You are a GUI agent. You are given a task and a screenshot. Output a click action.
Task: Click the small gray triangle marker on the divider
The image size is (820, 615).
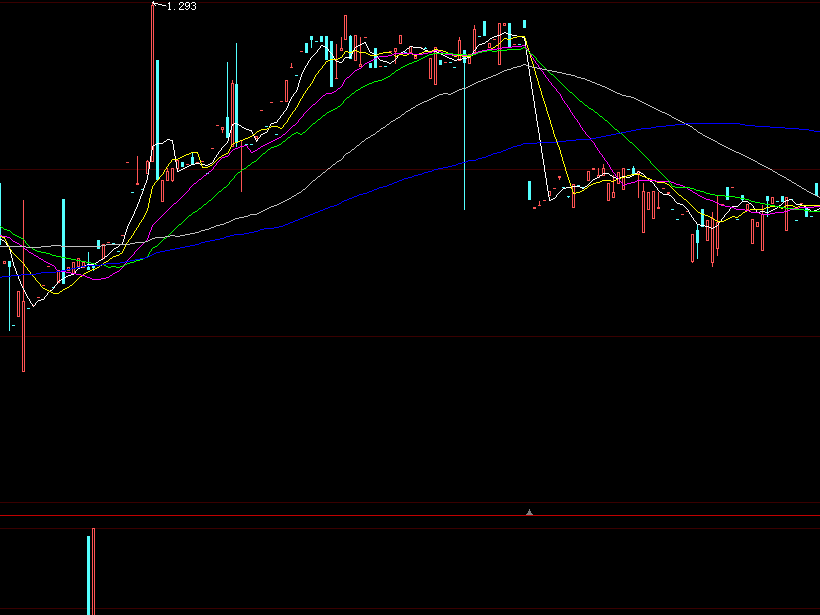coord(530,512)
